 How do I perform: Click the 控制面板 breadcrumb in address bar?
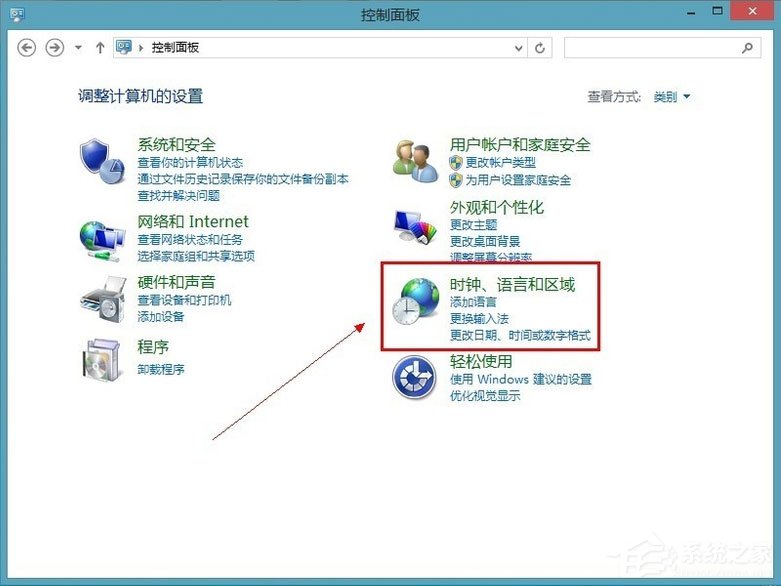point(175,47)
